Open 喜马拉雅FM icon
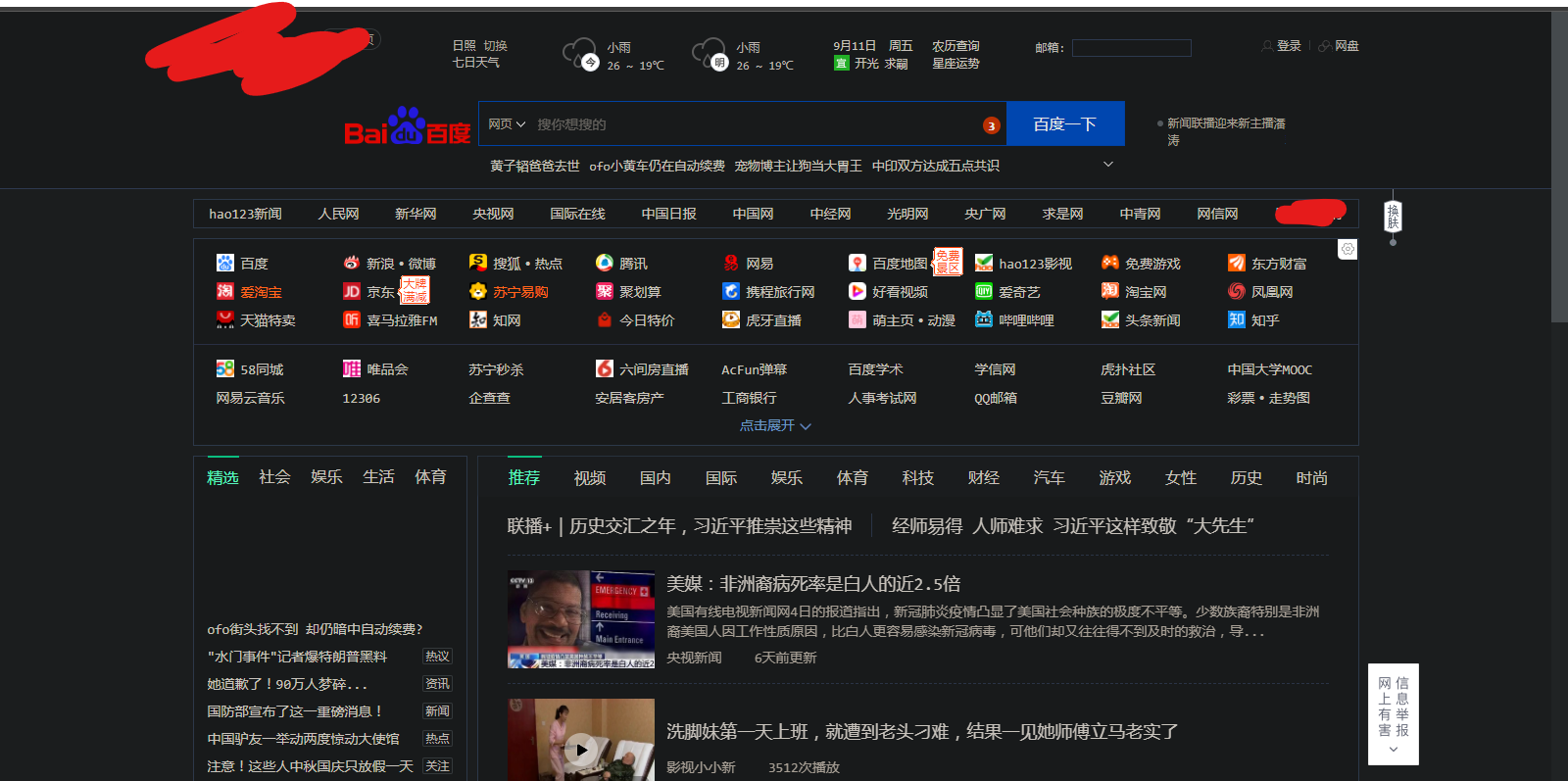The image size is (1568, 781). [x=352, y=319]
